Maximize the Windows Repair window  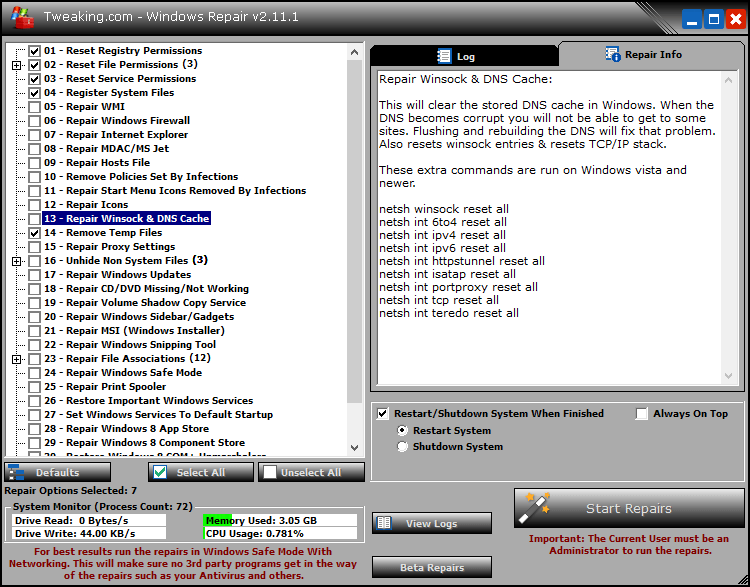pyautogui.click(x=714, y=20)
